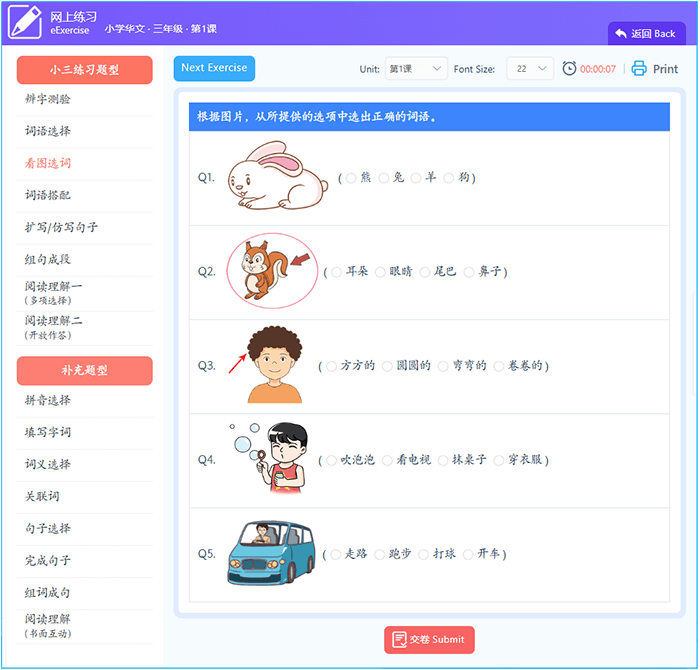Click the printer icon next to Print
Screen dimensions: 700x670
coord(639,69)
